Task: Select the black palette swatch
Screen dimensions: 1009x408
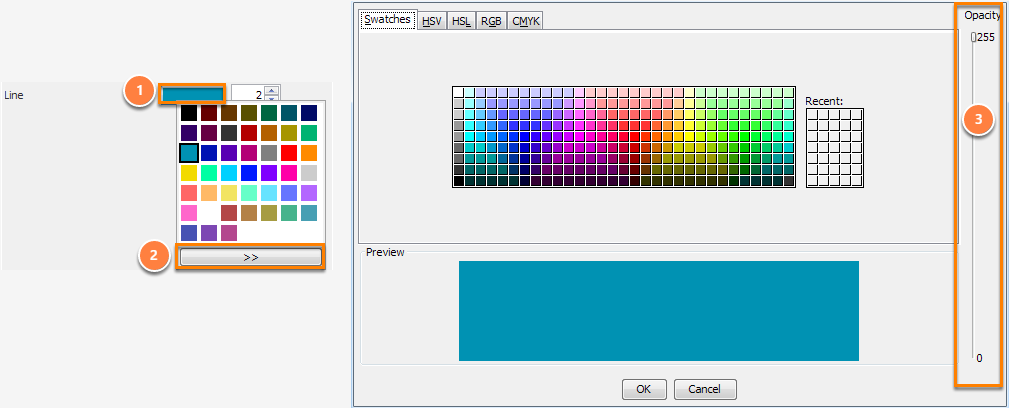Action: pos(189,113)
